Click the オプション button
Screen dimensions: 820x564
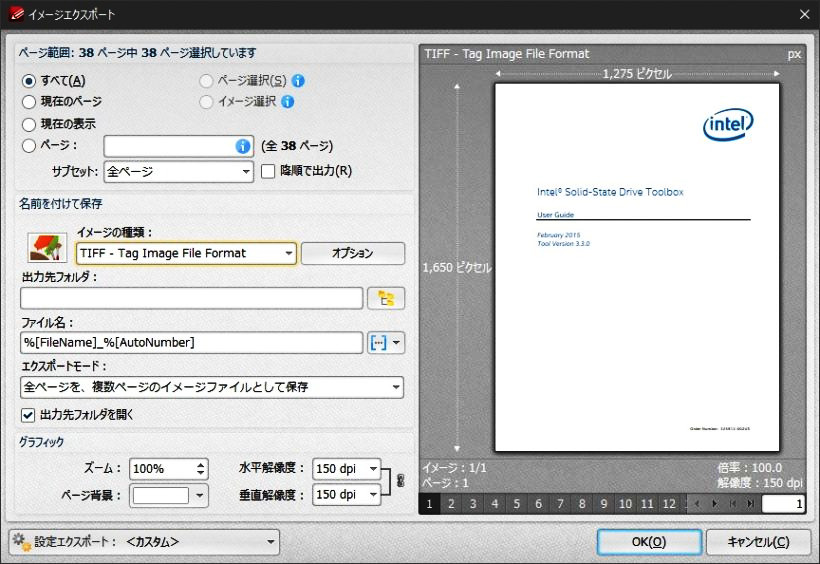coord(352,253)
